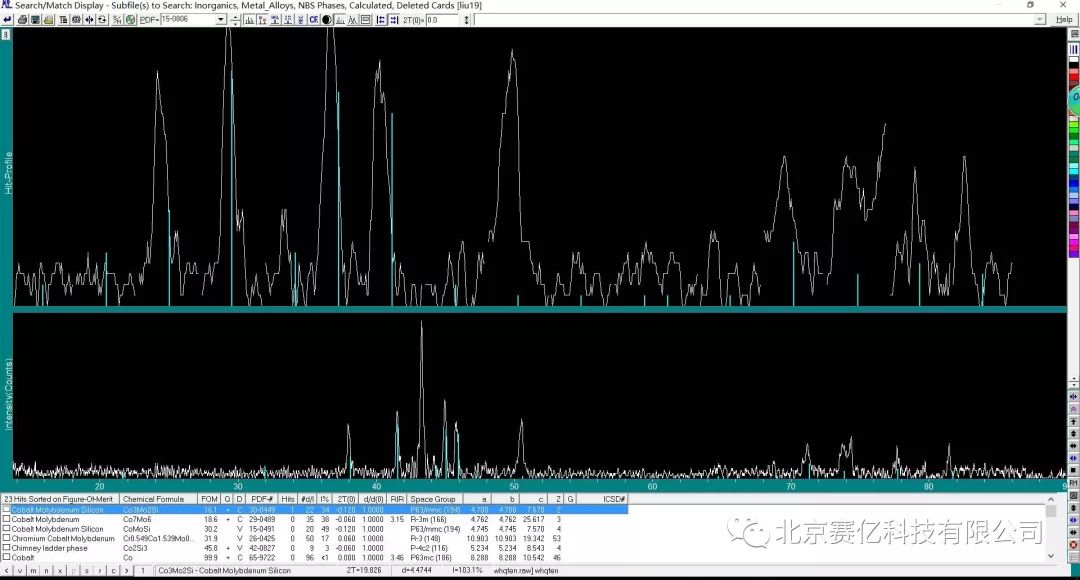Image resolution: width=1080 pixels, height=580 pixels.
Task: Tick the checkbox for Chimney ladder phase
Action: [x=6, y=548]
